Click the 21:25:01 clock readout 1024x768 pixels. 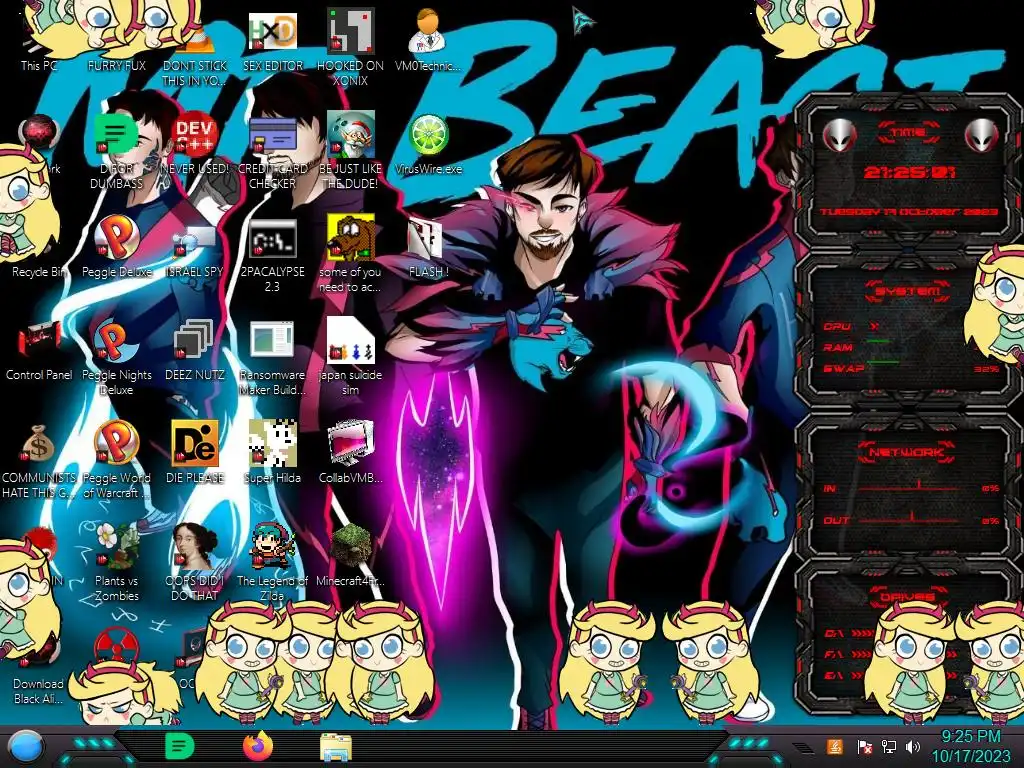[x=909, y=172]
